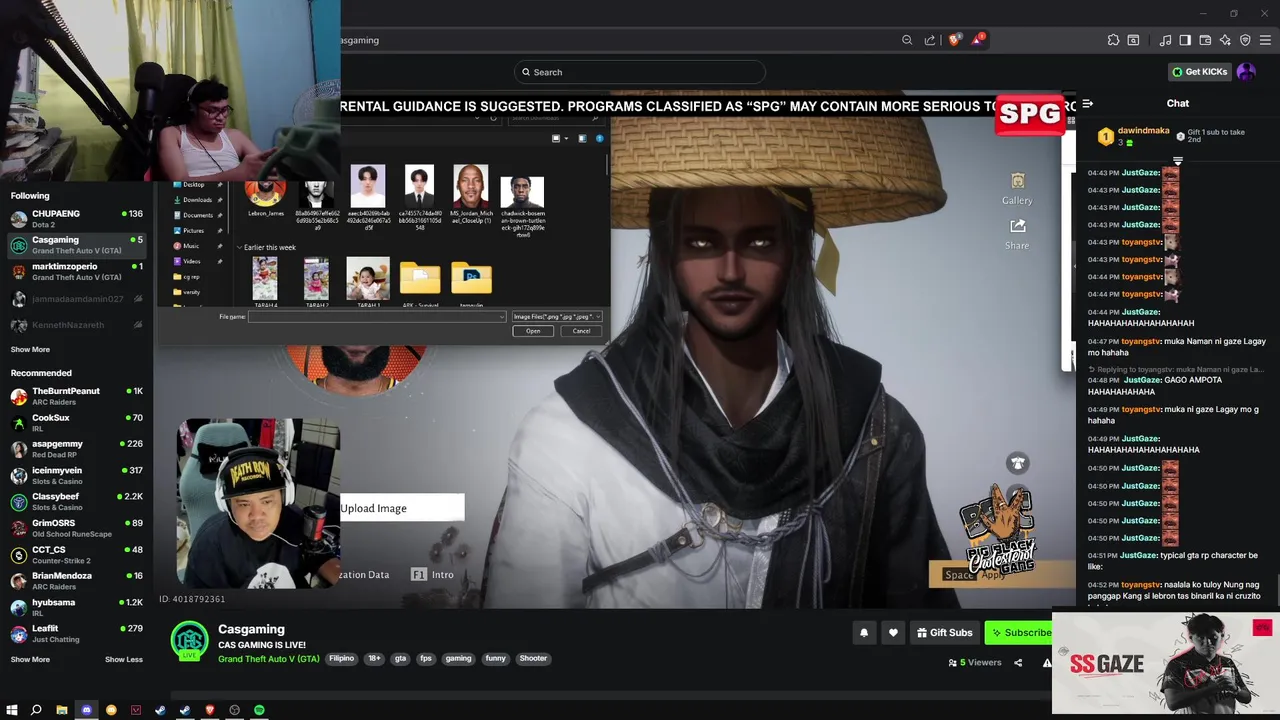Open Windows taskbar search
Image resolution: width=1280 pixels, height=720 pixels.
(x=36, y=710)
